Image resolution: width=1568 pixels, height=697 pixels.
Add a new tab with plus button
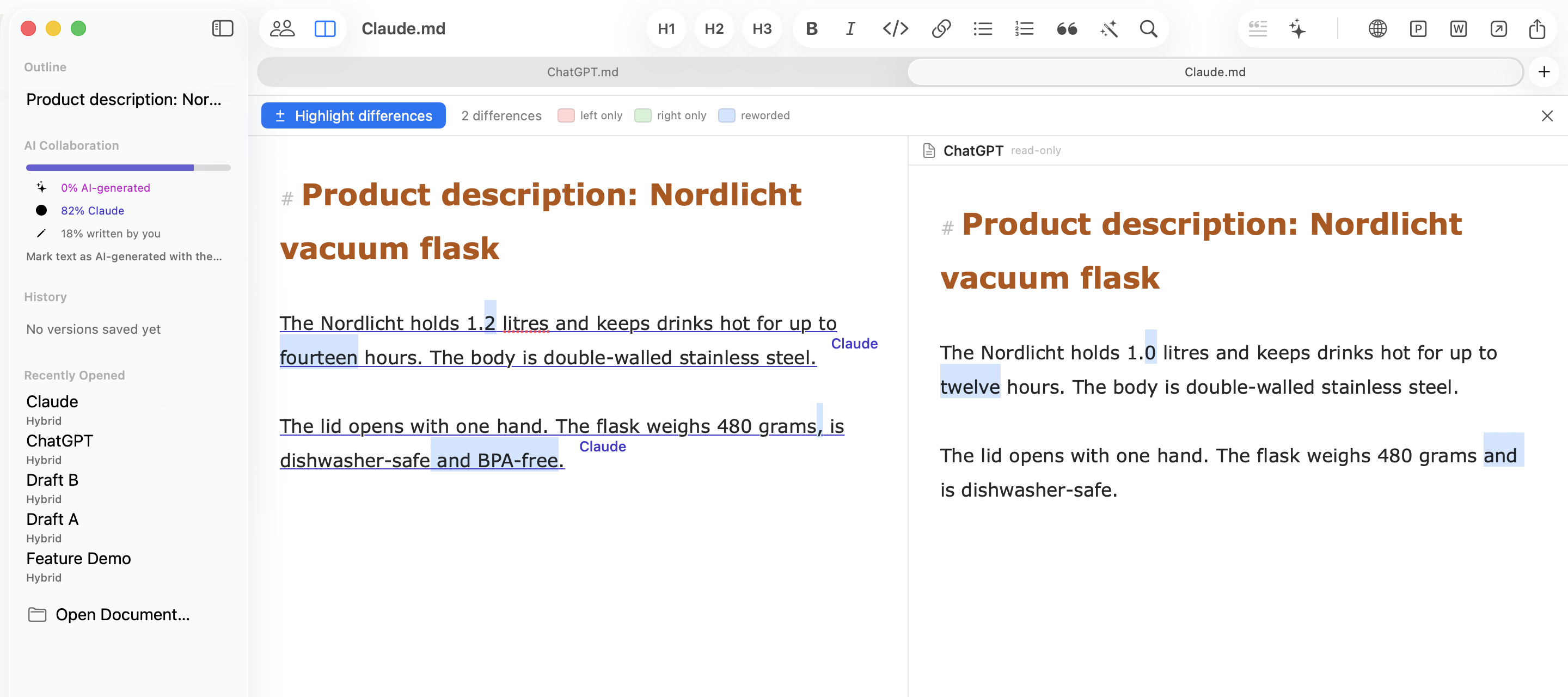[1543, 72]
